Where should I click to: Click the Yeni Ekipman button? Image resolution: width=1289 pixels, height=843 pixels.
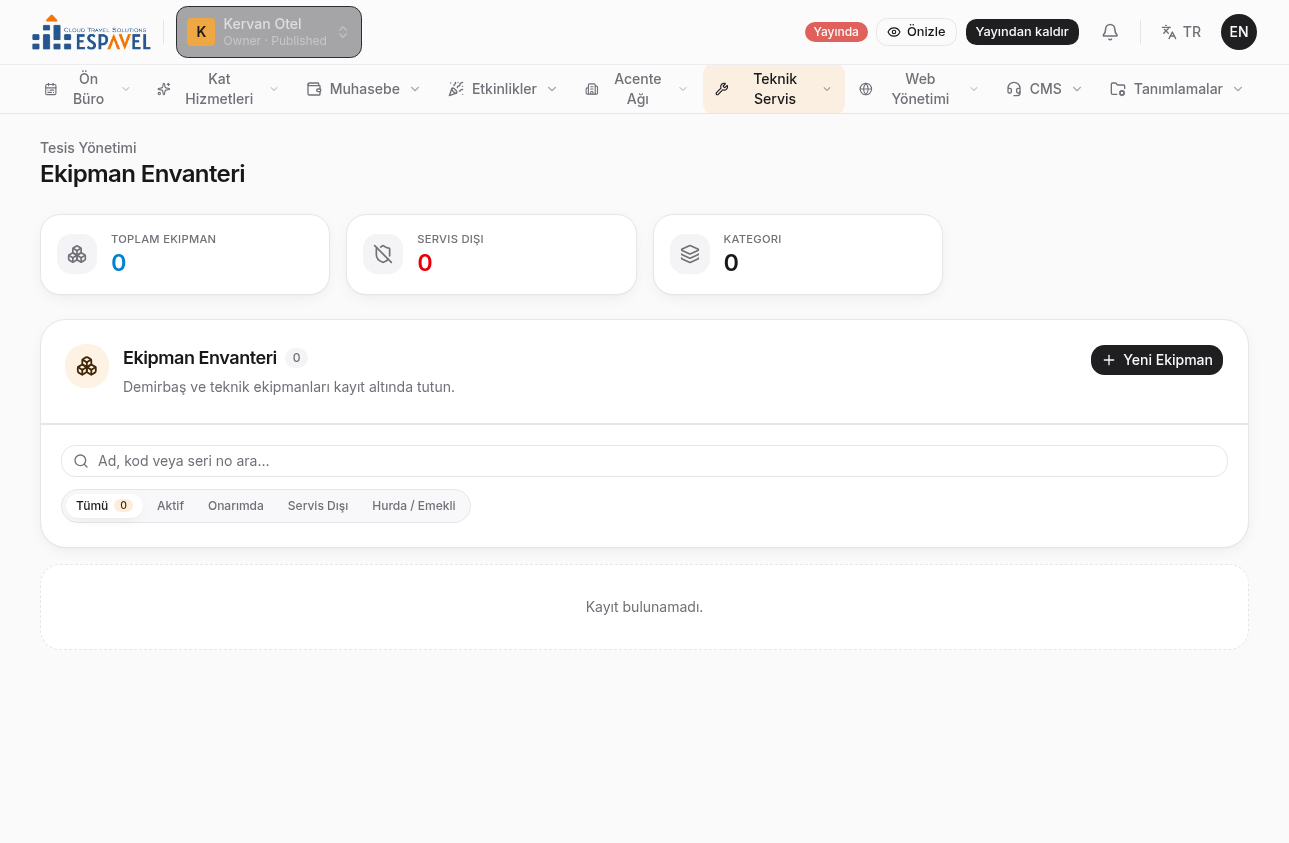point(1157,360)
